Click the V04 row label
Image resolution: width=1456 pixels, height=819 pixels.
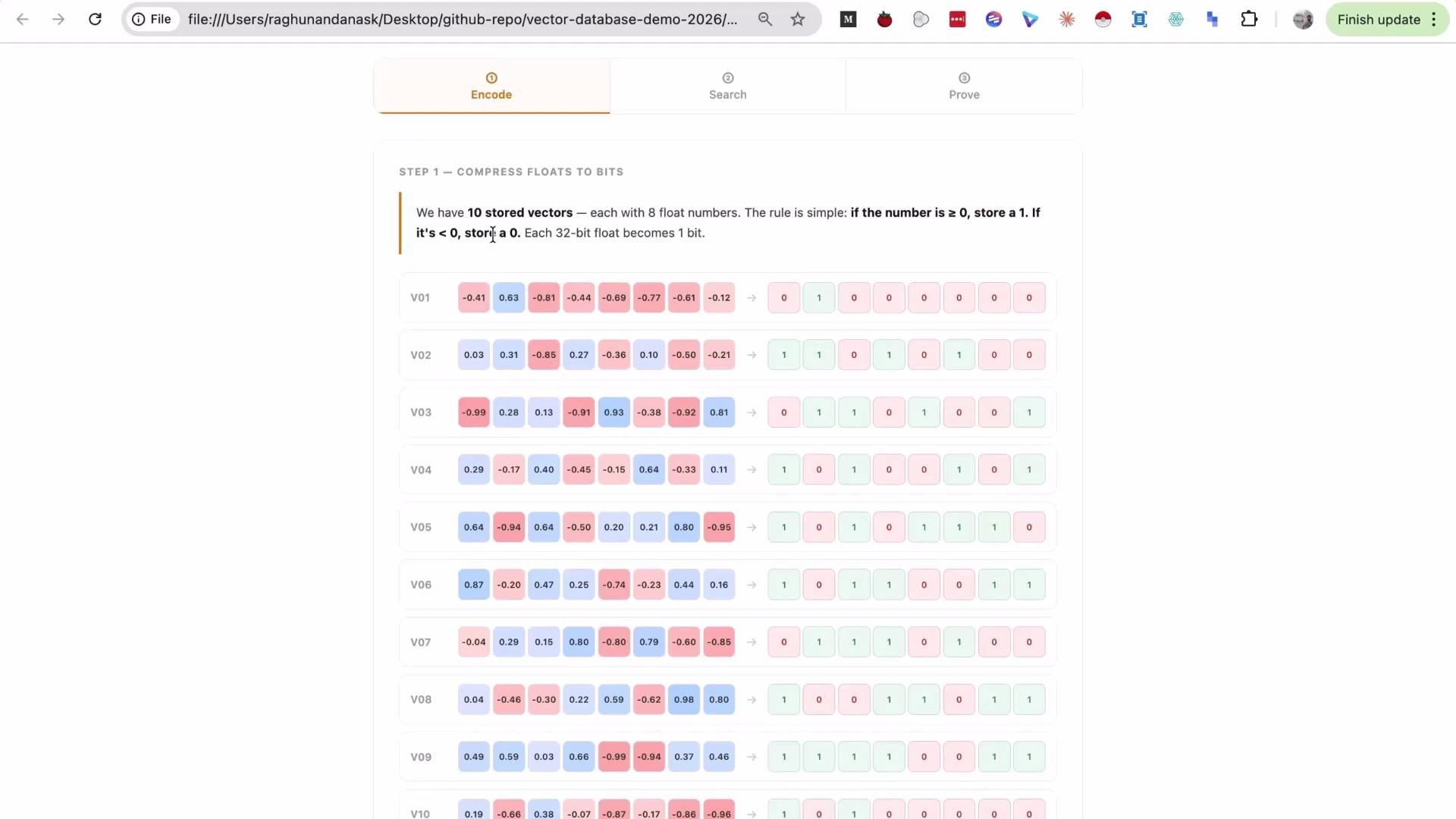click(x=421, y=470)
